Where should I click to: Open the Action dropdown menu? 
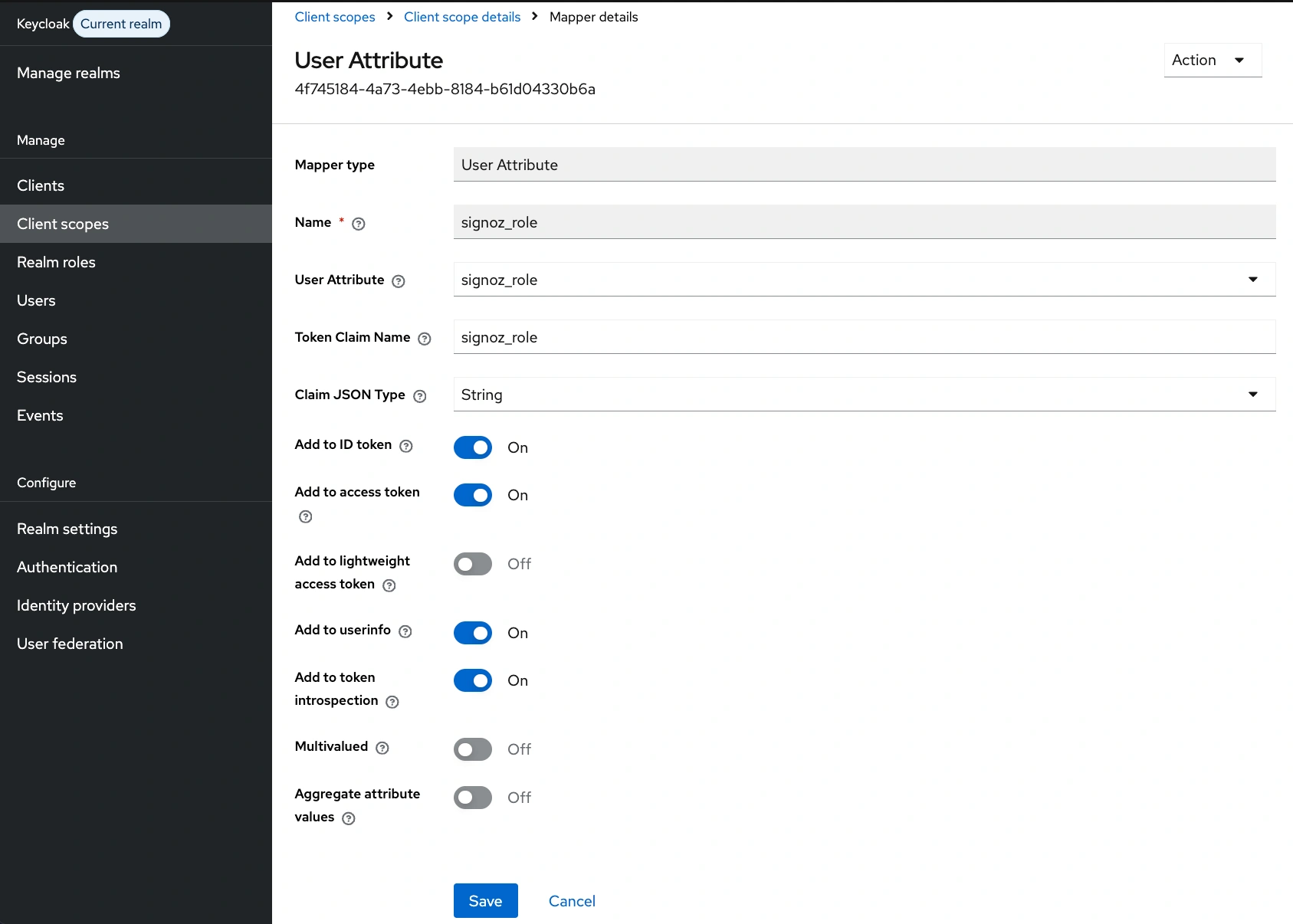pos(1213,60)
